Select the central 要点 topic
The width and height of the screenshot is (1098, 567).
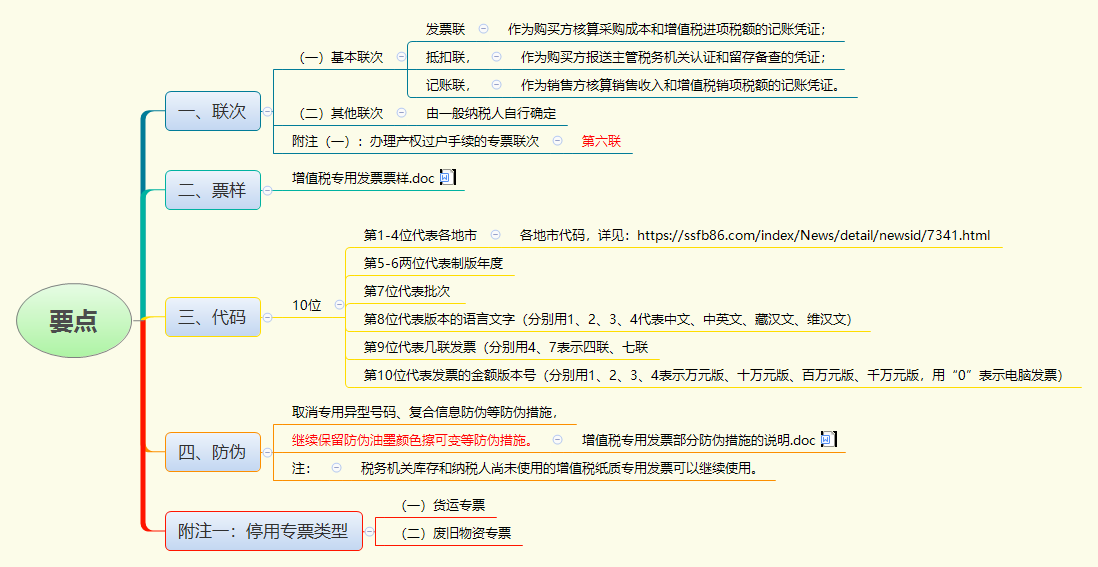74,321
